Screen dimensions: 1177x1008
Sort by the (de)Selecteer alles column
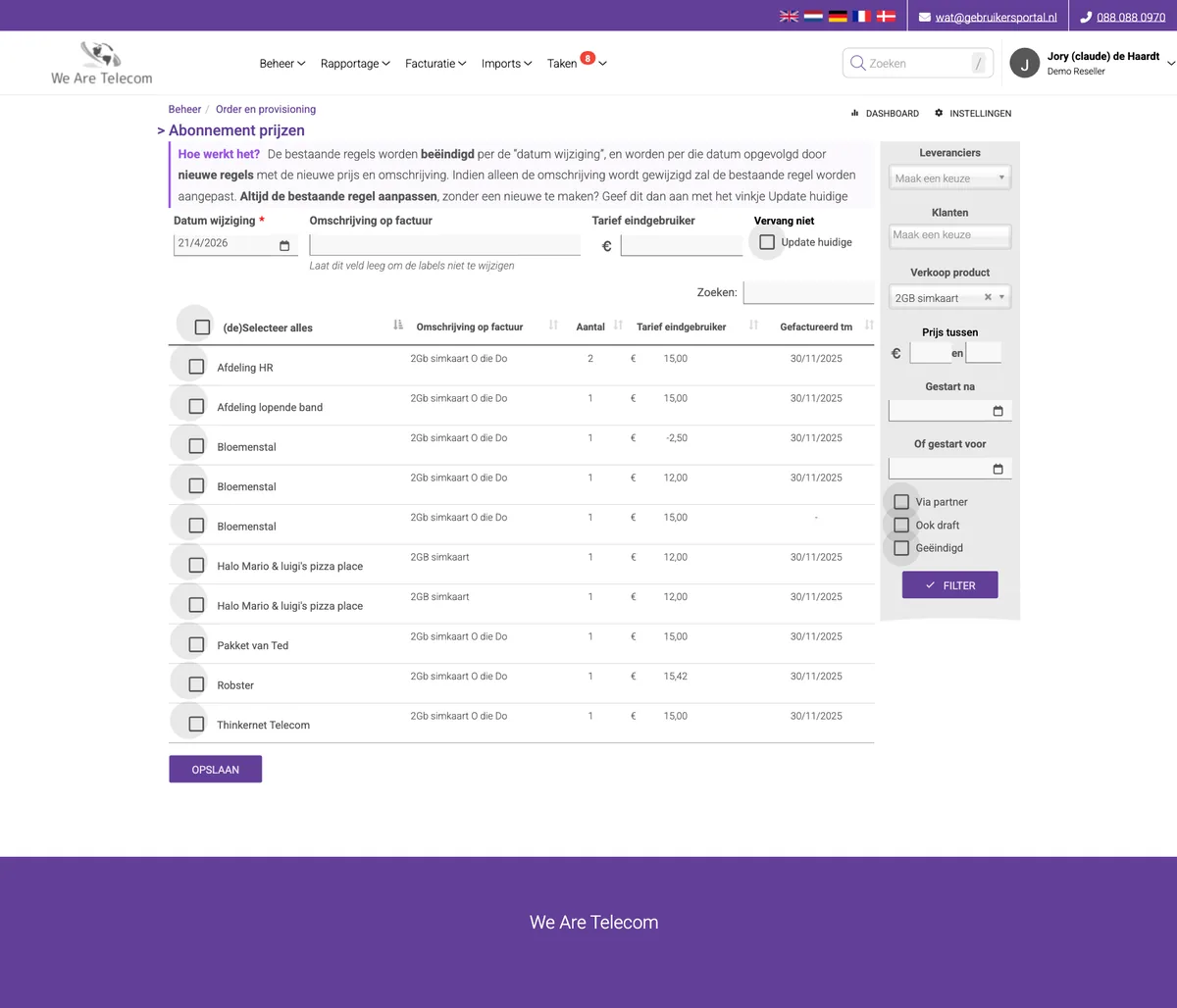click(398, 326)
